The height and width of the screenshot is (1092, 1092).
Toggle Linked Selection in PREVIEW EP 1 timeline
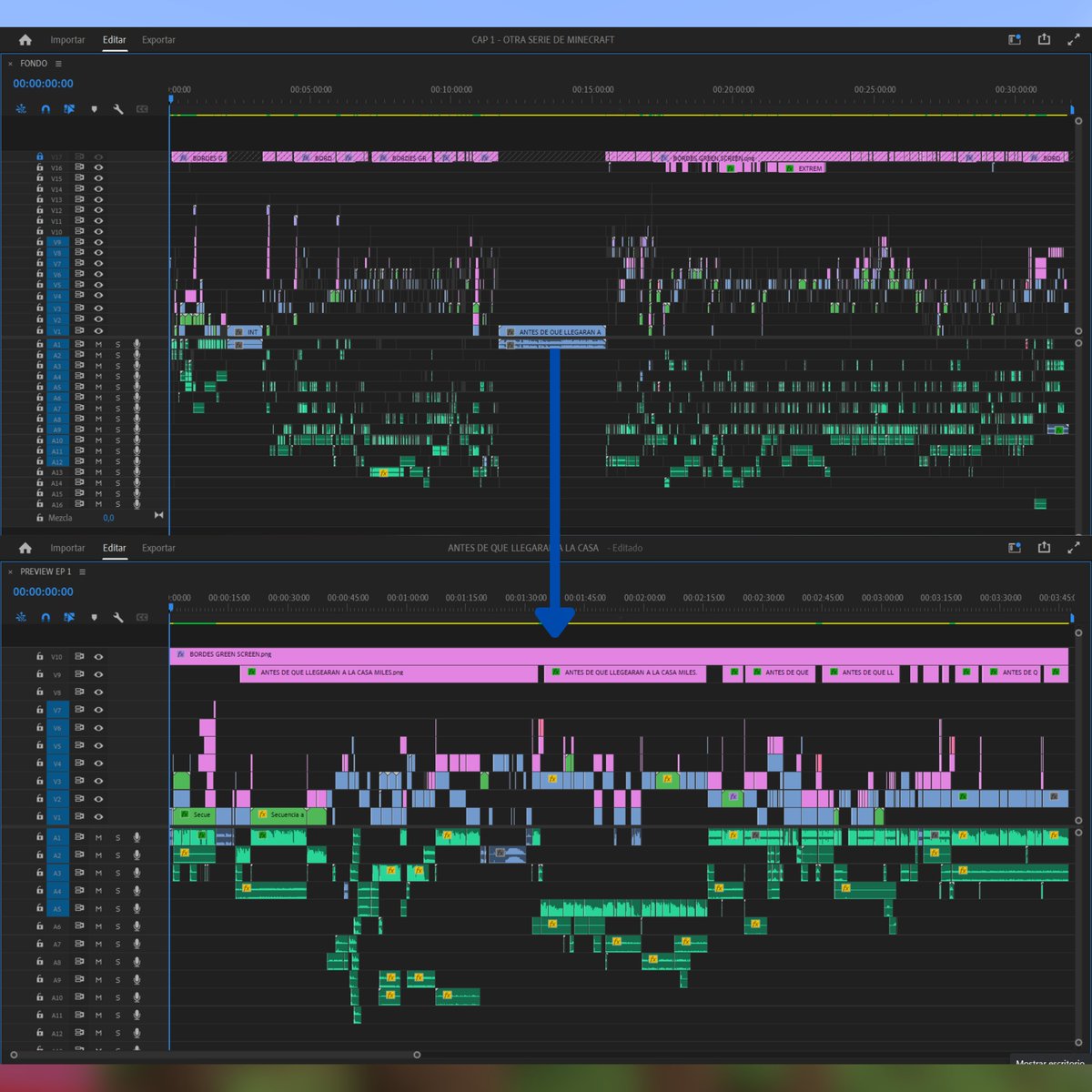[x=69, y=617]
